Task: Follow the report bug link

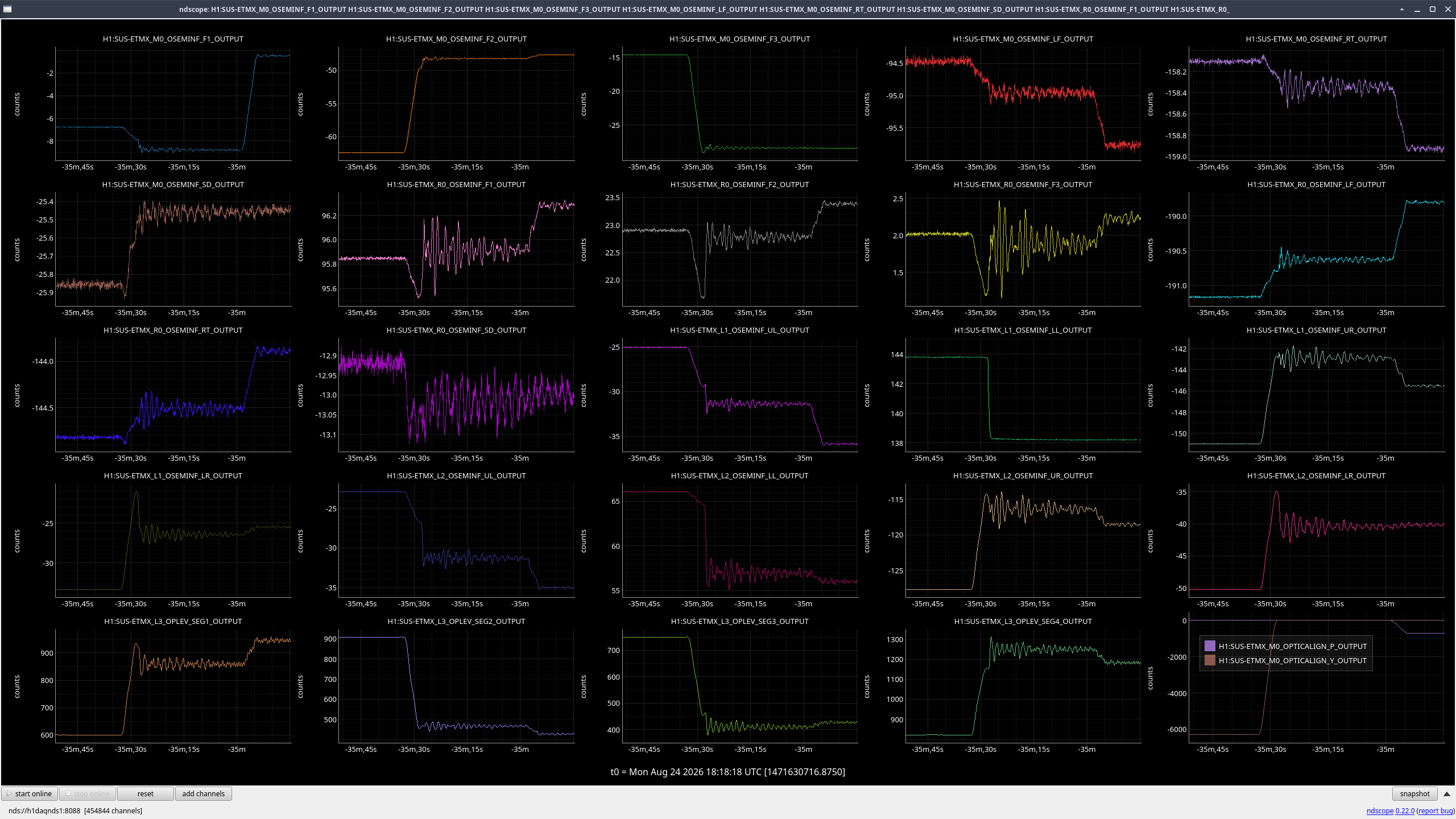Action: tap(1436, 810)
